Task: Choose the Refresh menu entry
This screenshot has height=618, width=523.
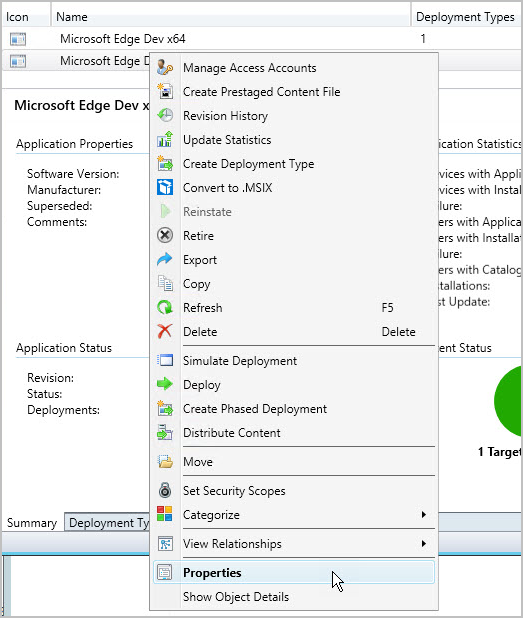Action: [294, 307]
